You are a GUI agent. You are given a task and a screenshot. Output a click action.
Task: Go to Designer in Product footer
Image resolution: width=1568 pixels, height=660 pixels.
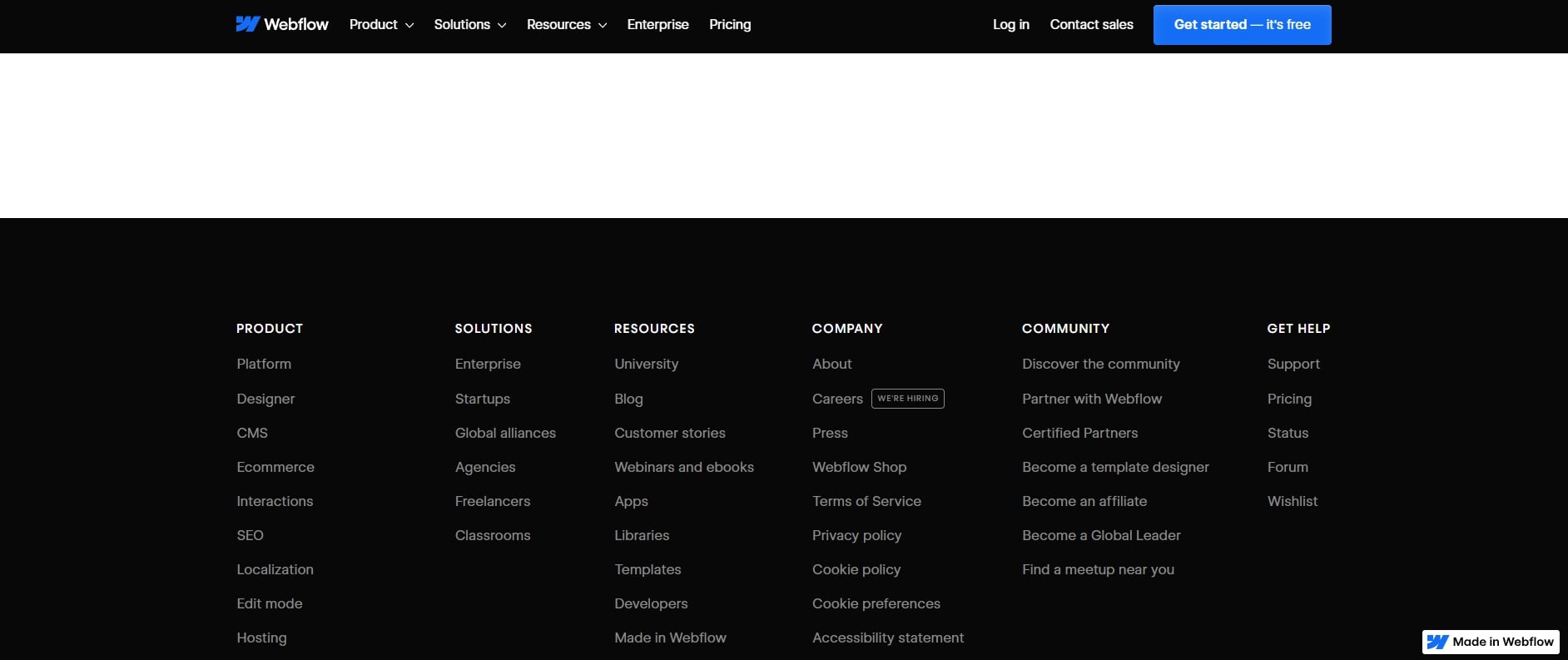point(265,399)
